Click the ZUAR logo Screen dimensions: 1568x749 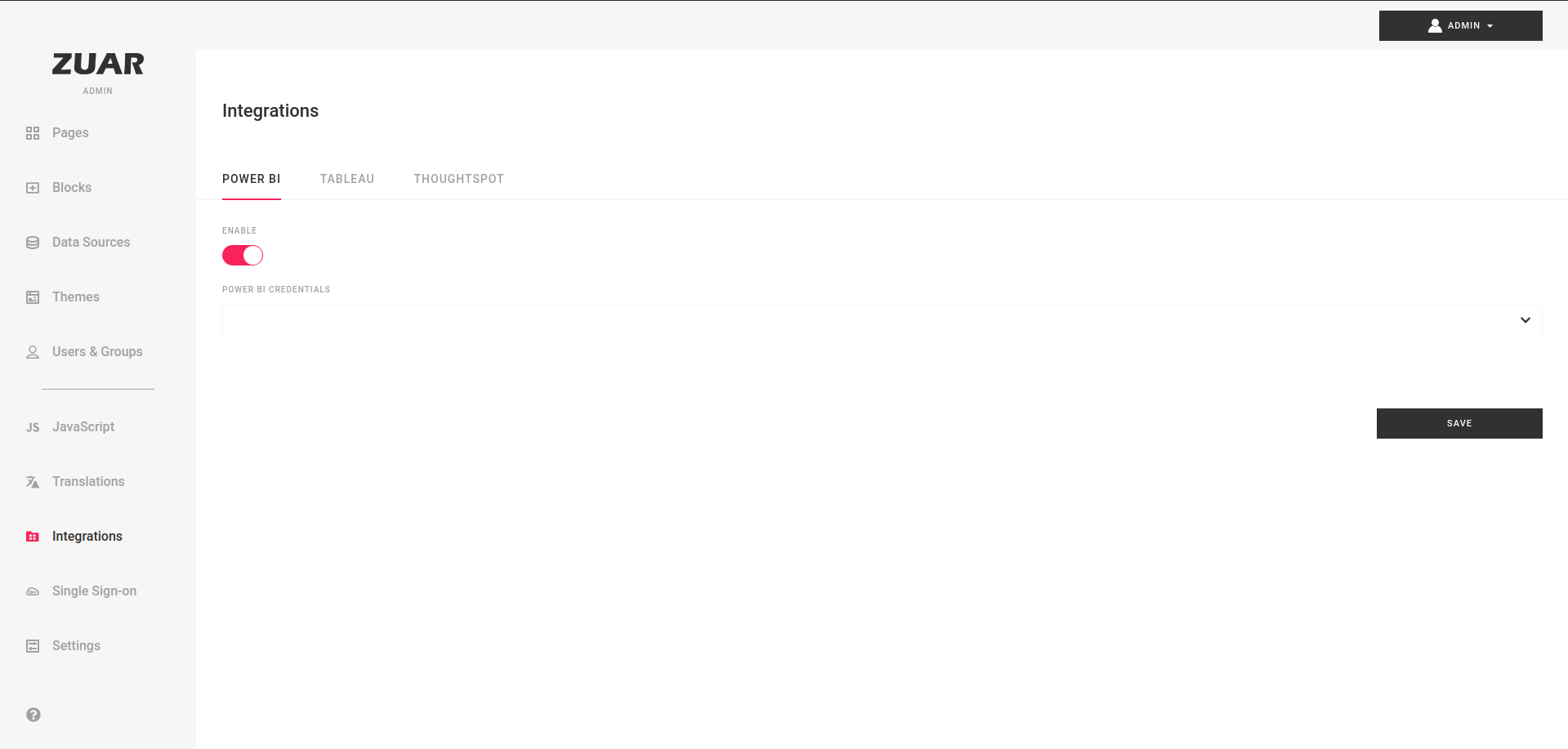[98, 64]
